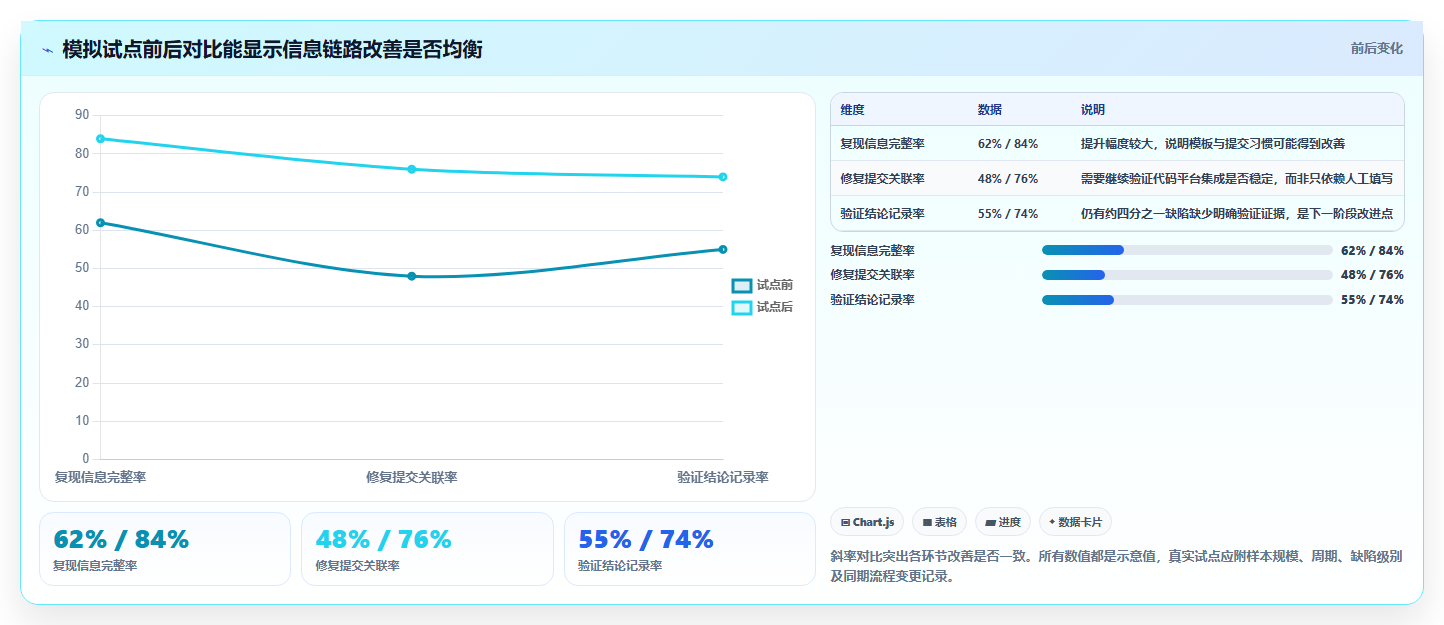Select the 修复提交关联率 progress bar
Viewport: 1444px width, 625px height.
(x=1187, y=275)
